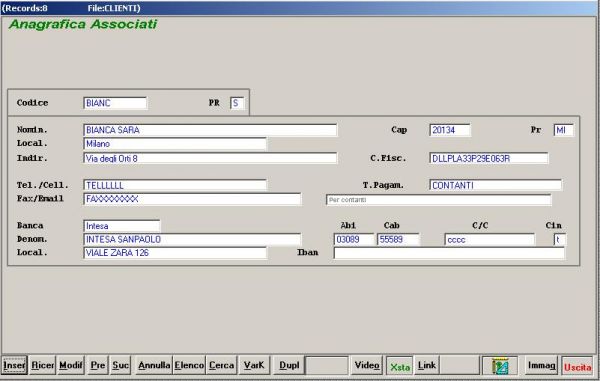The image size is (600, 381).
Task: Click the Cin field
Action: click(x=560, y=239)
